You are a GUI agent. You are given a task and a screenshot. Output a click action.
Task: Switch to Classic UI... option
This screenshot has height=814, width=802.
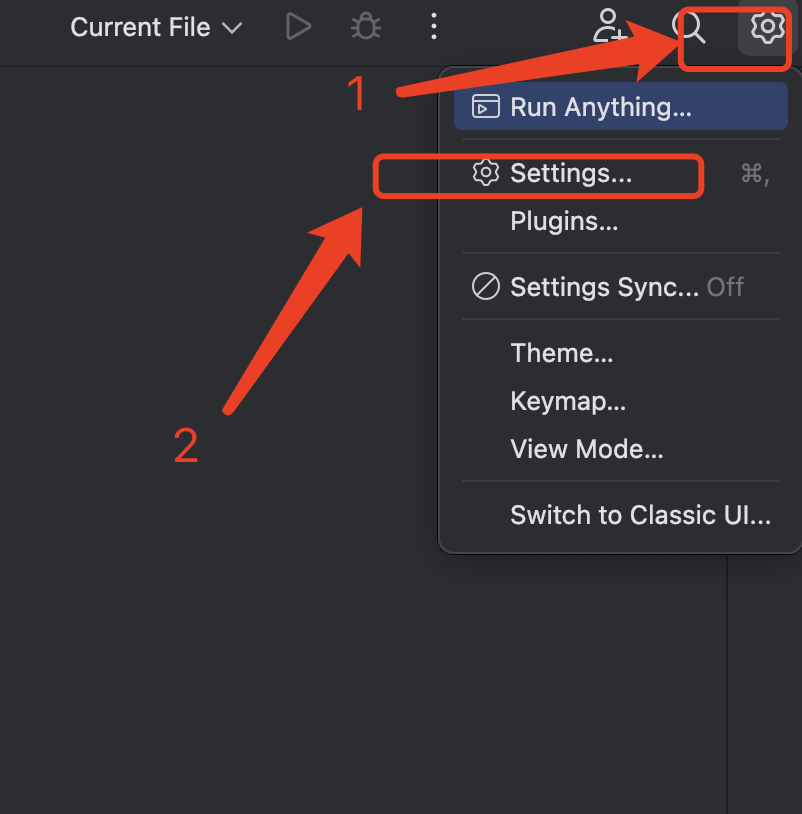(640, 515)
